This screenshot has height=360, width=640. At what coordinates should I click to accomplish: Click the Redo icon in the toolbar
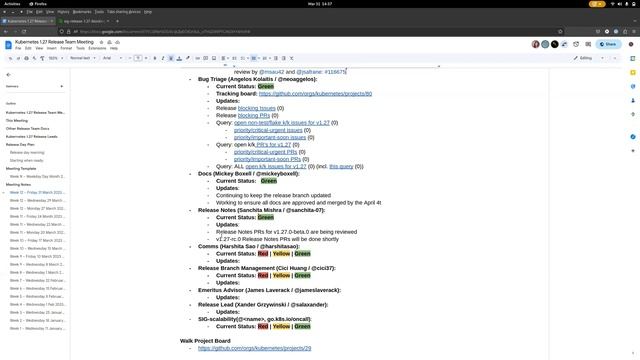[18, 58]
